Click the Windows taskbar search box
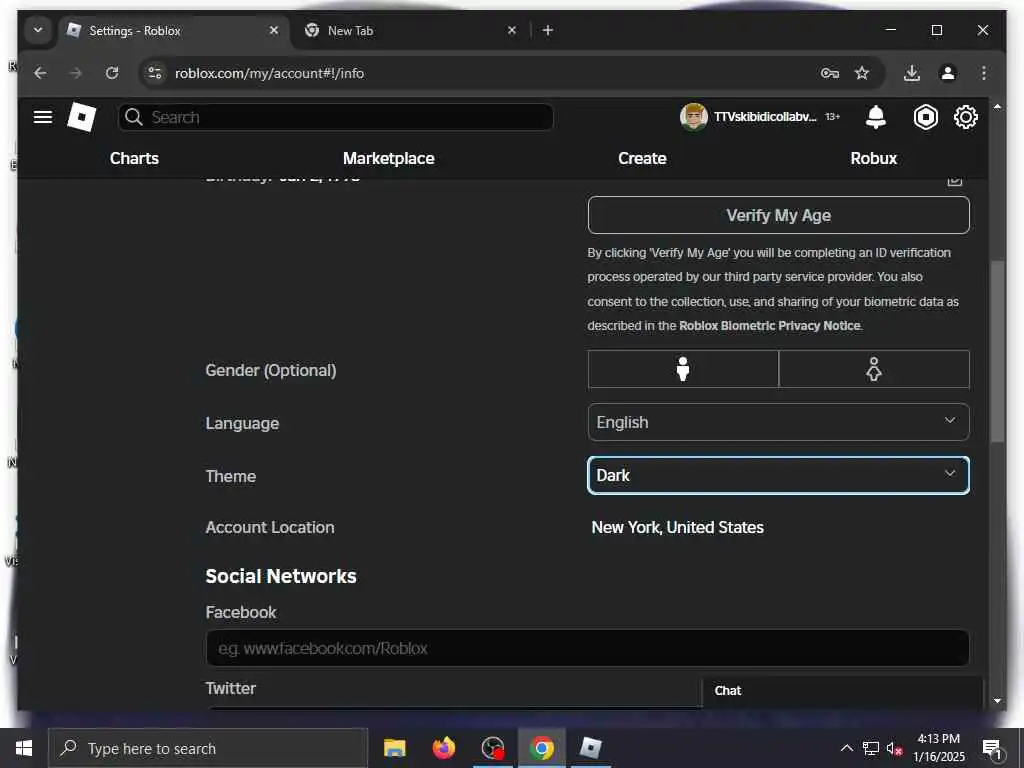 pyautogui.click(x=208, y=748)
